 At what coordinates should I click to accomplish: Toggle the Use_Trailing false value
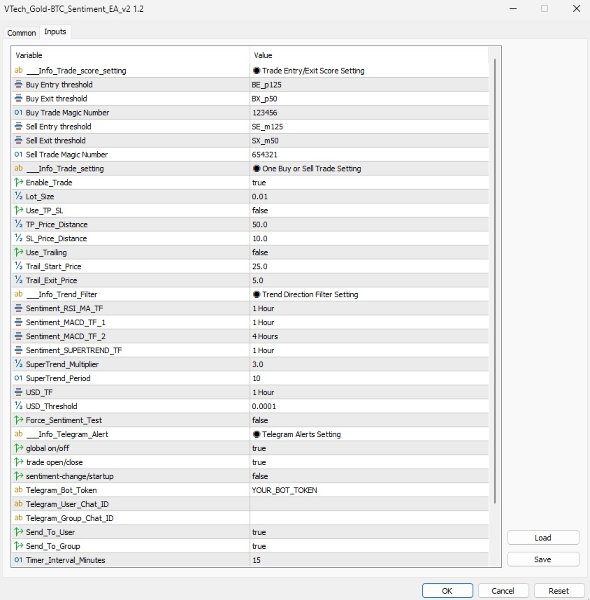point(369,253)
